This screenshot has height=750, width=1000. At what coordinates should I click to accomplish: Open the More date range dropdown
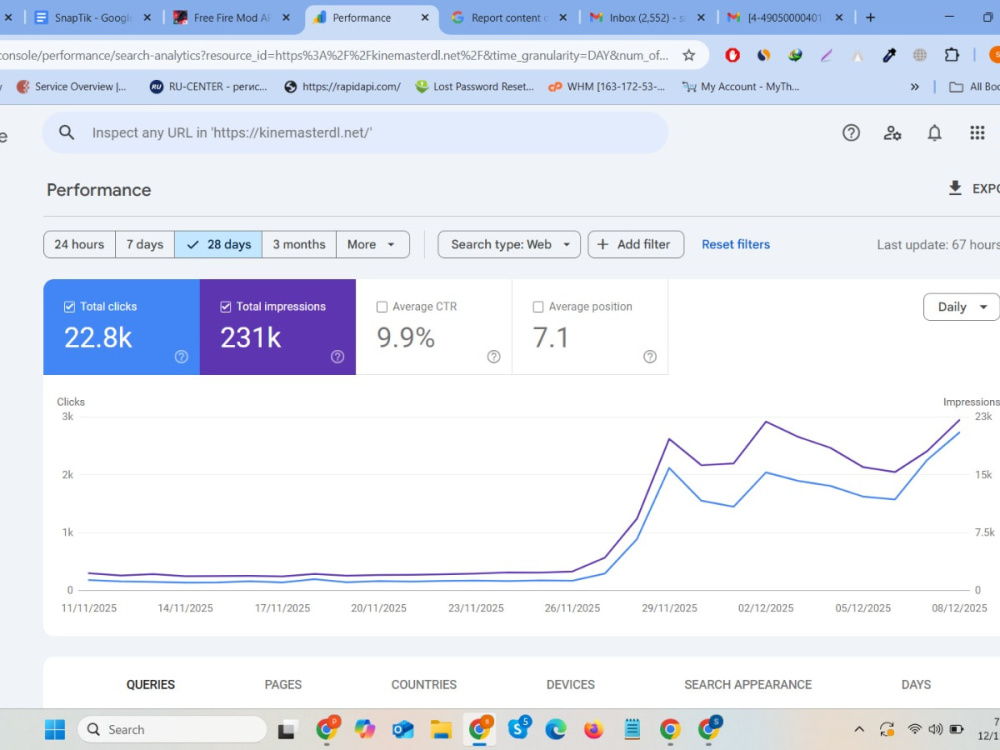pyautogui.click(x=372, y=244)
